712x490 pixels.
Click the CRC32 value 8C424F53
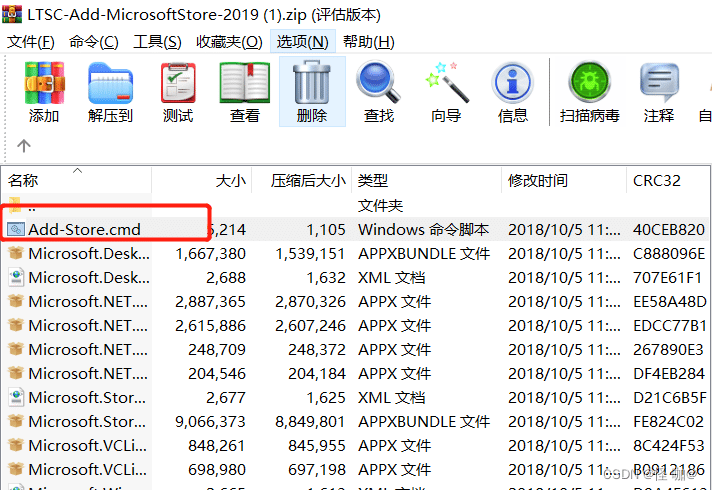click(x=669, y=446)
